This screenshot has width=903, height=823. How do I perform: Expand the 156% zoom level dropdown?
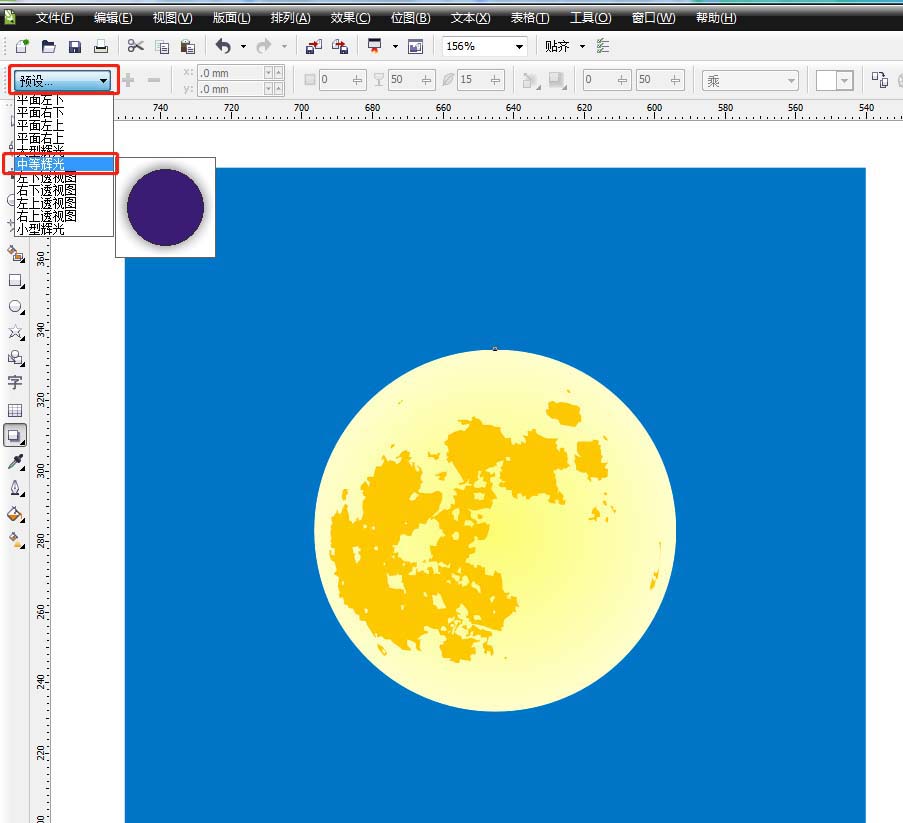(519, 47)
